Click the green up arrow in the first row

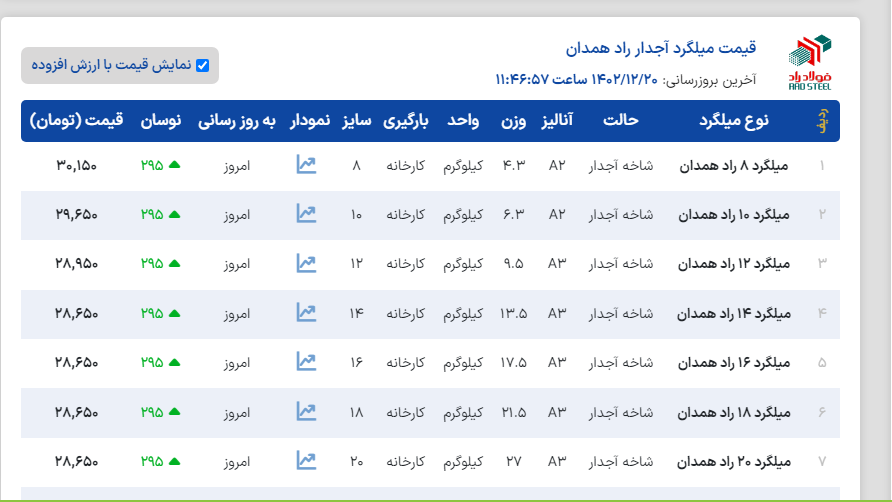pyautogui.click(x=174, y=165)
